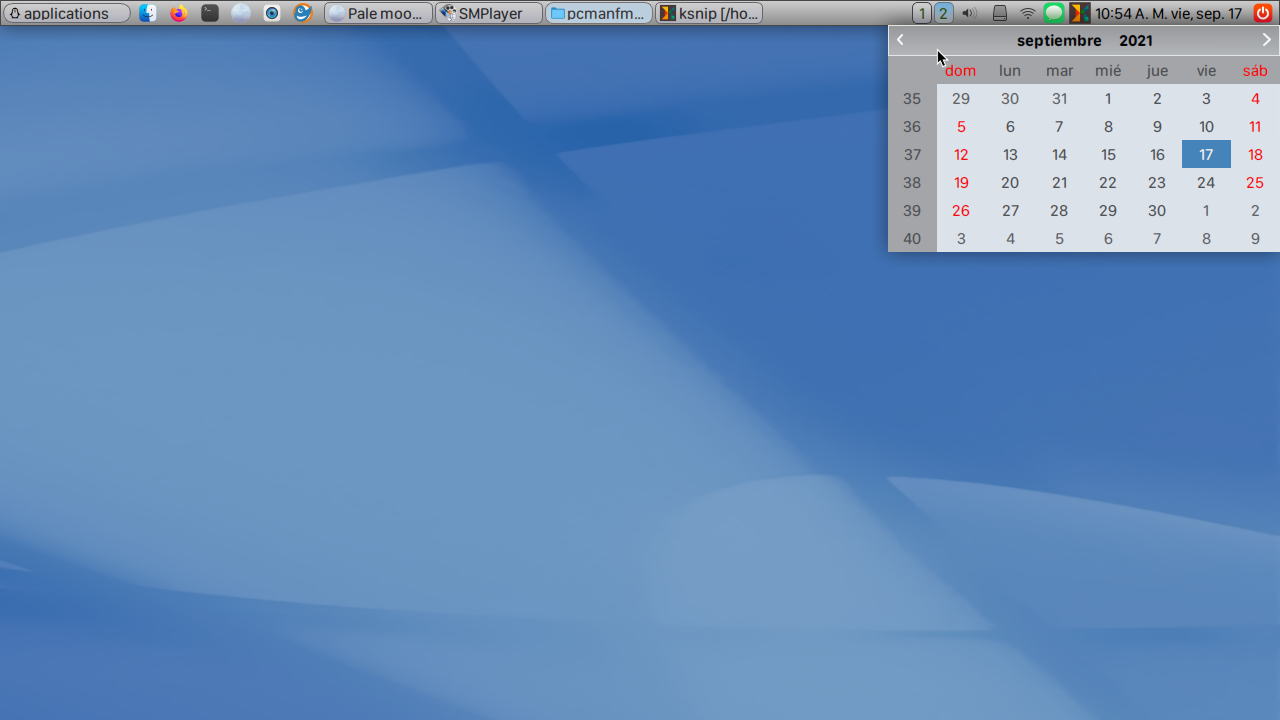
Task: Switch to the ksnip taskbar window
Action: tap(709, 13)
